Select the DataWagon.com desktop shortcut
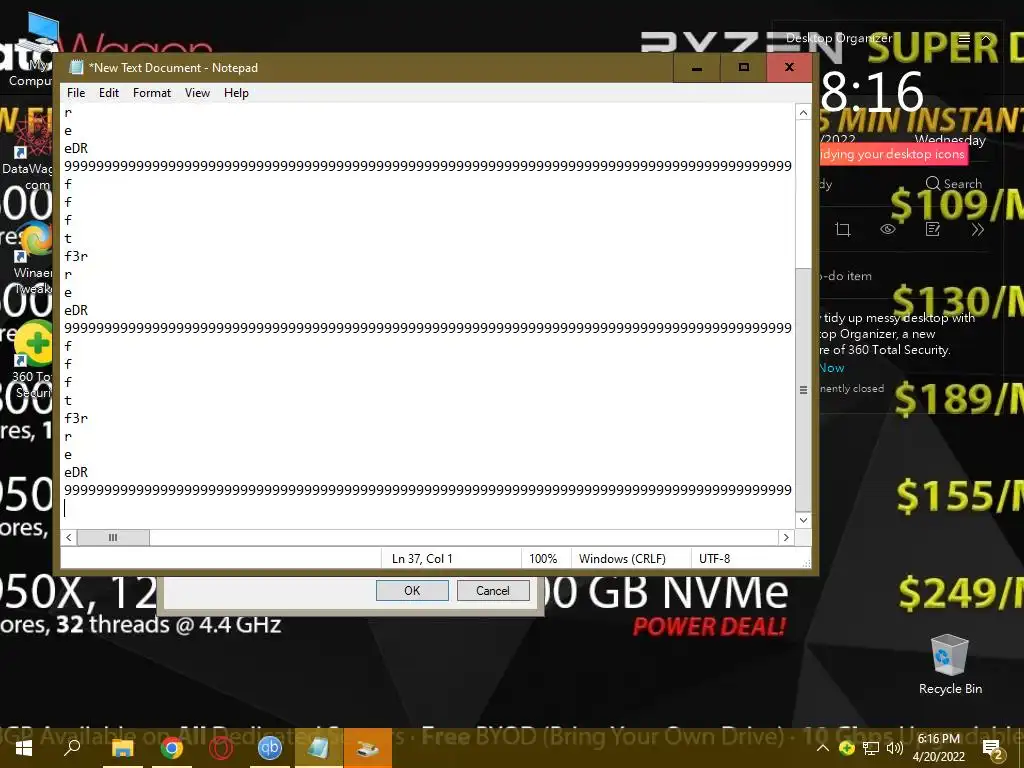This screenshot has height=768, width=1024. coord(27,152)
